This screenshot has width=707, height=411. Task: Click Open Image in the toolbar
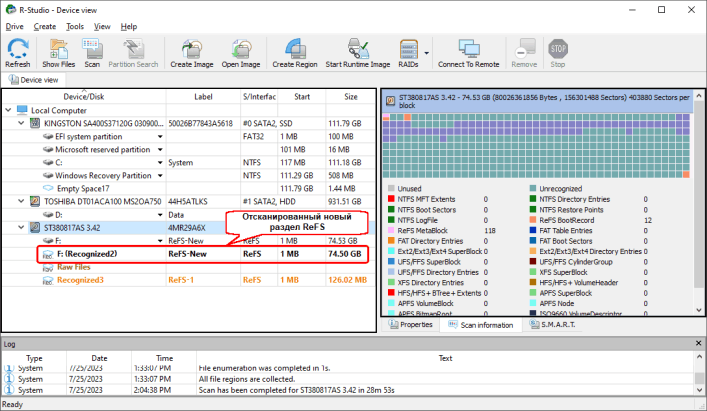coord(241,53)
